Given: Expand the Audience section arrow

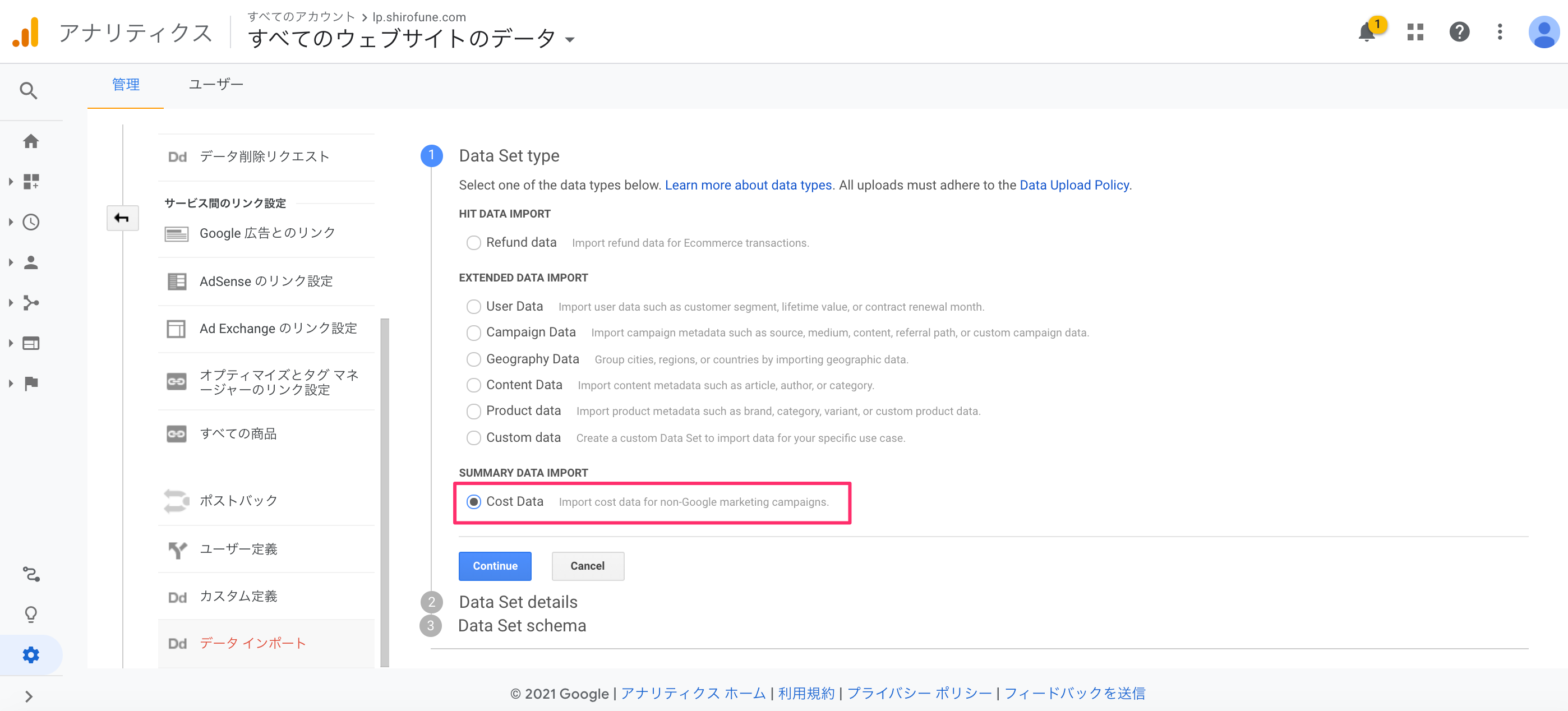Looking at the screenshot, I should (10, 262).
